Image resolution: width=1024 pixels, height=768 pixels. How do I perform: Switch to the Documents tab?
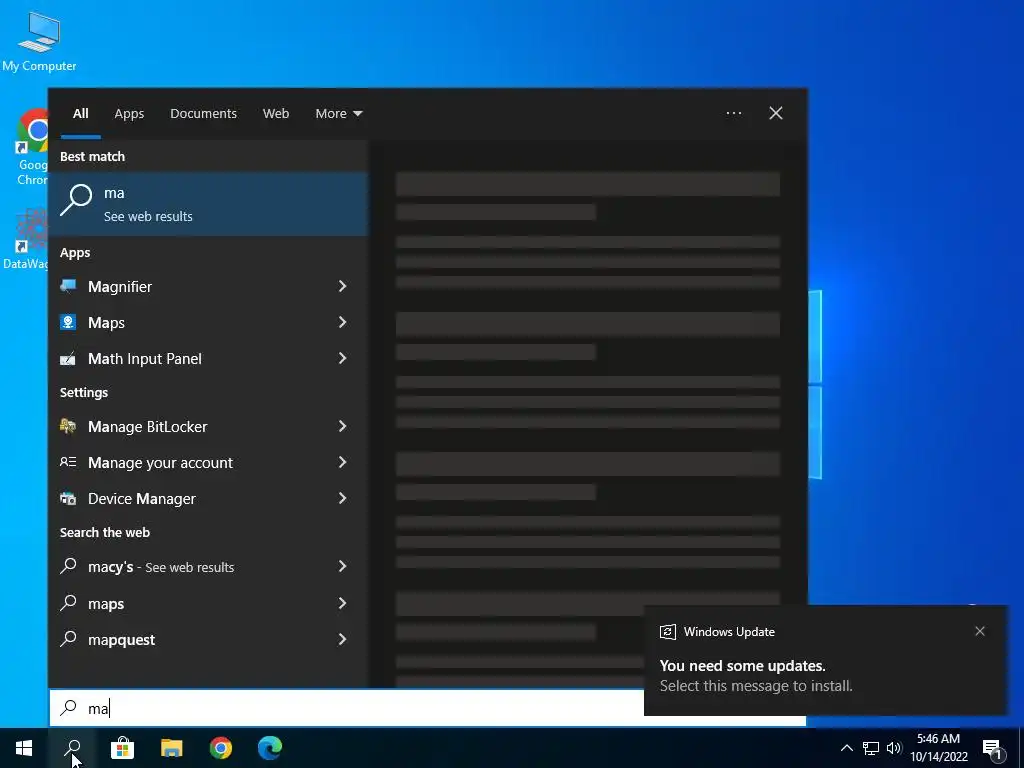pyautogui.click(x=203, y=113)
